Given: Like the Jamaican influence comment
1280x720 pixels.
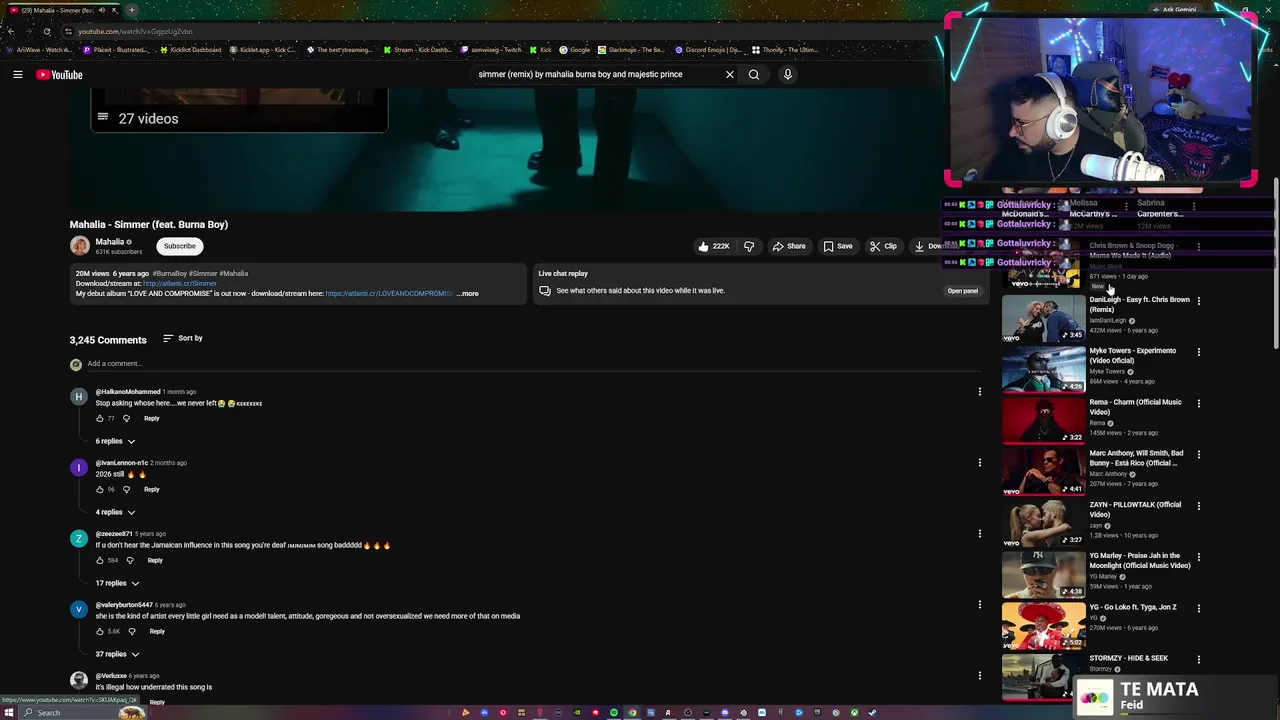Looking at the screenshot, I should click(x=100, y=560).
